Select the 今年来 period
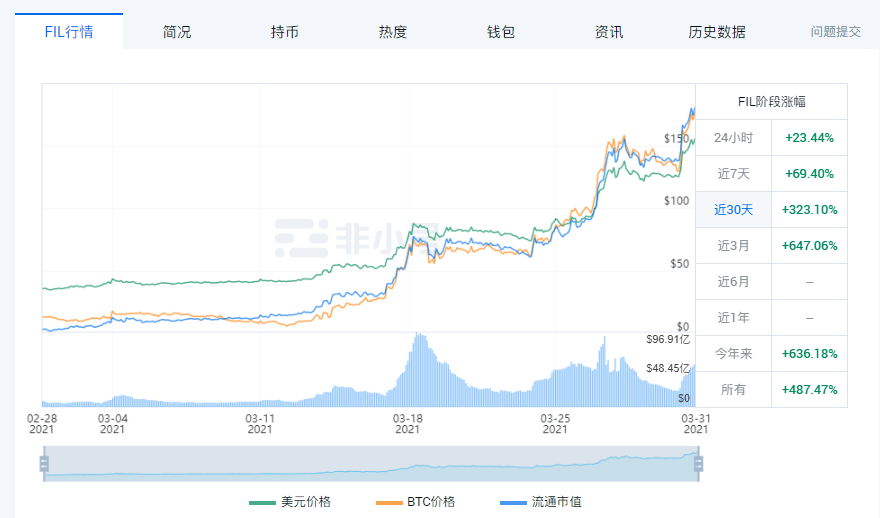Viewport: 880px width, 518px height. 734,354
